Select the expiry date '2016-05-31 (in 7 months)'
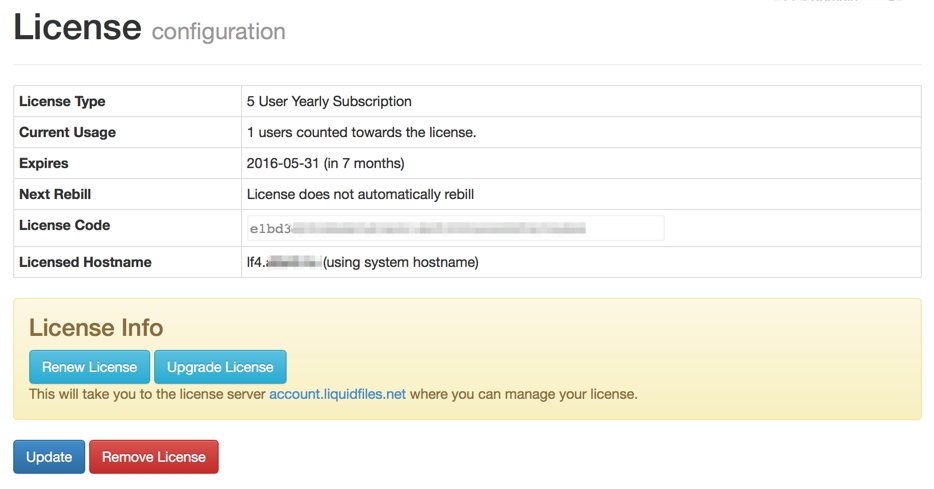 coord(325,163)
